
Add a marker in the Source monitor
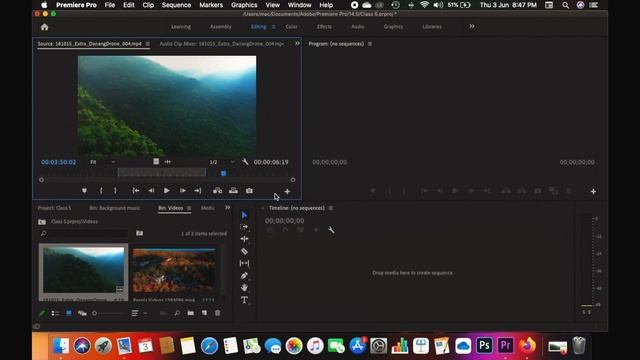[x=84, y=191]
